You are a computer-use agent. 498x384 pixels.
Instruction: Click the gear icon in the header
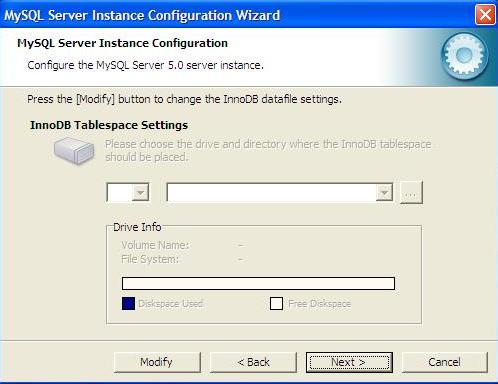pyautogui.click(x=464, y=56)
